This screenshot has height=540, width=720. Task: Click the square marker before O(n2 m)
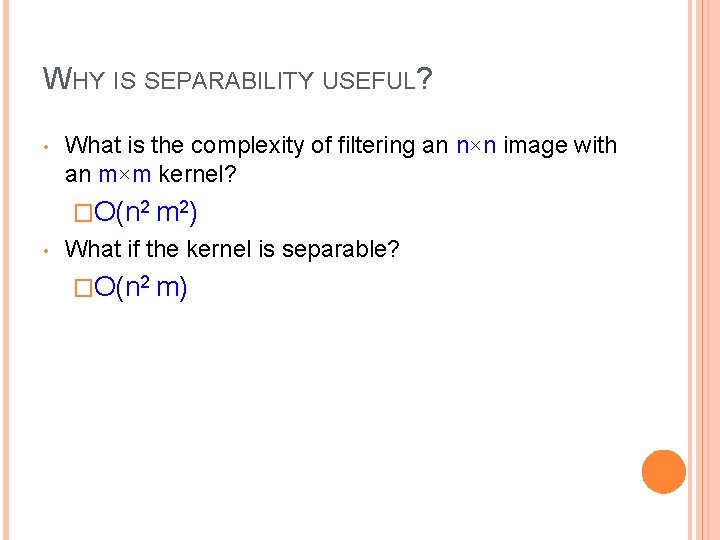click(x=83, y=289)
